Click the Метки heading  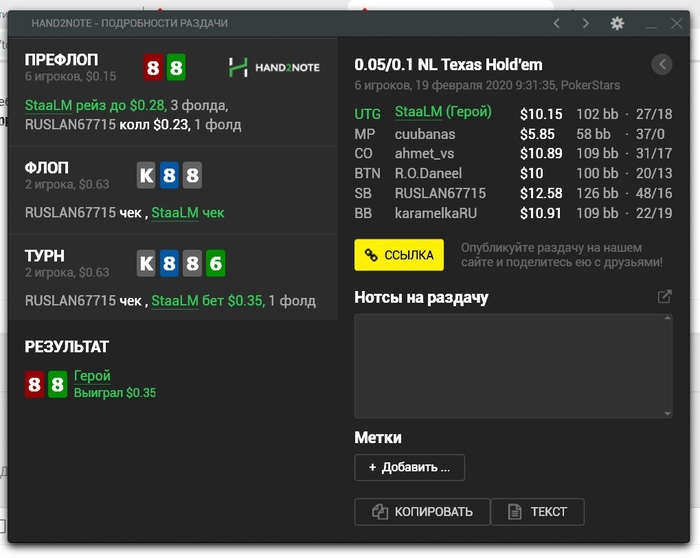378,438
